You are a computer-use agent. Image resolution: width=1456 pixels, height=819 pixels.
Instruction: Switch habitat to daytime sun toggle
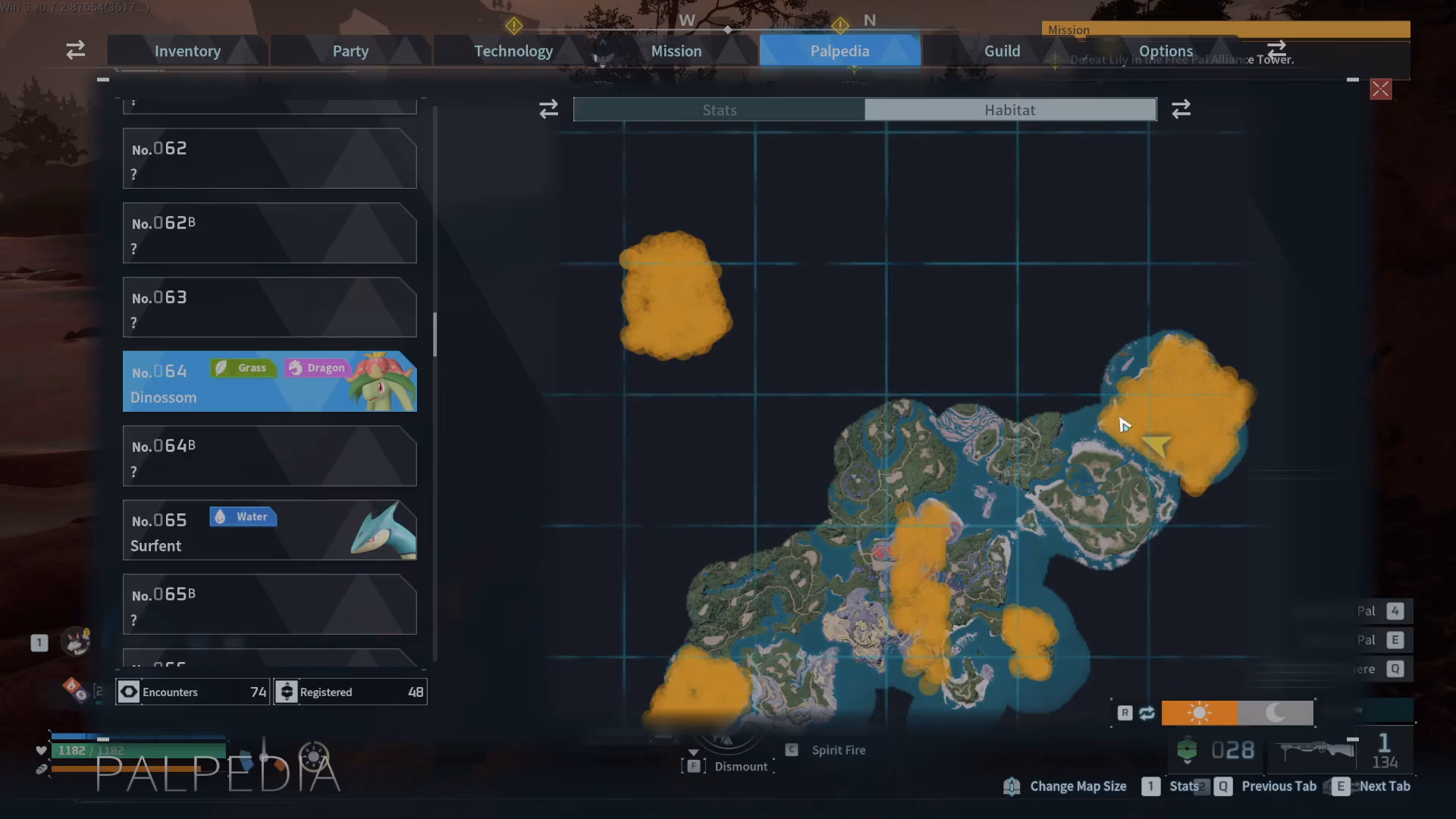[1200, 713]
